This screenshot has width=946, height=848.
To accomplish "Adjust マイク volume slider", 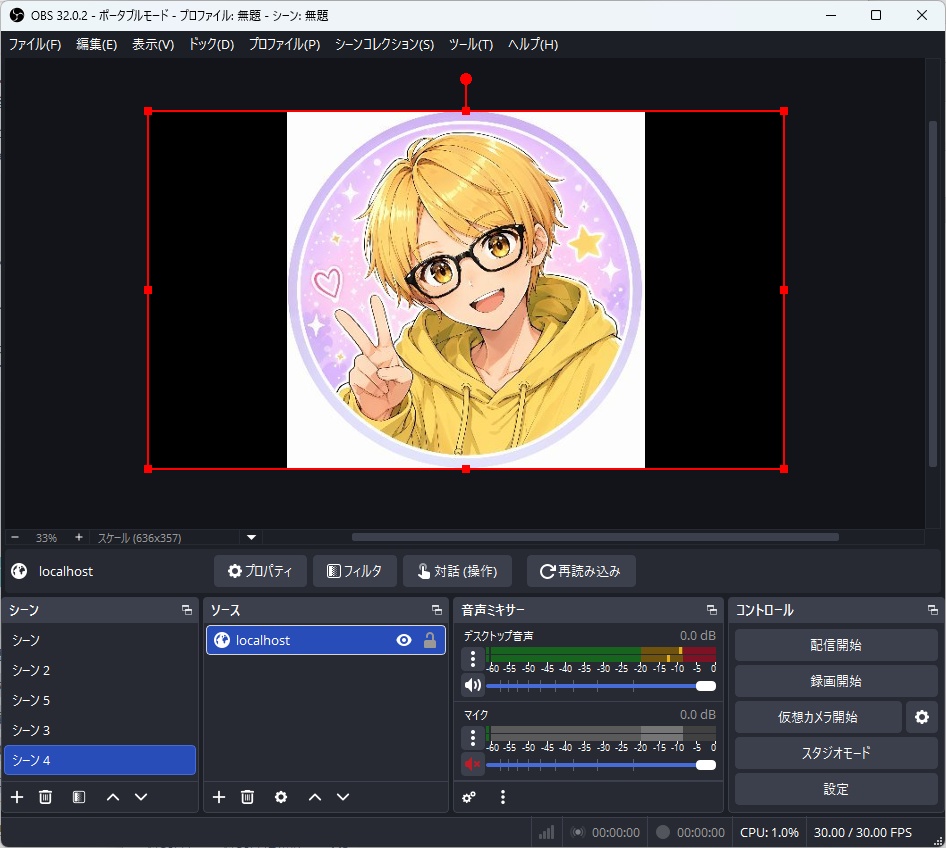I will pos(601,765).
